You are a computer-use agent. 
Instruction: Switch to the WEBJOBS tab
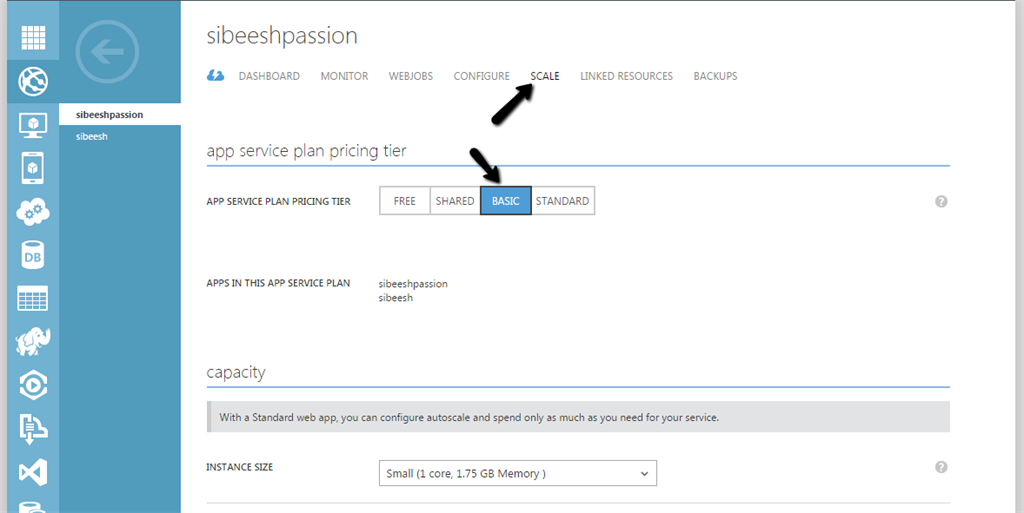pyautogui.click(x=411, y=76)
